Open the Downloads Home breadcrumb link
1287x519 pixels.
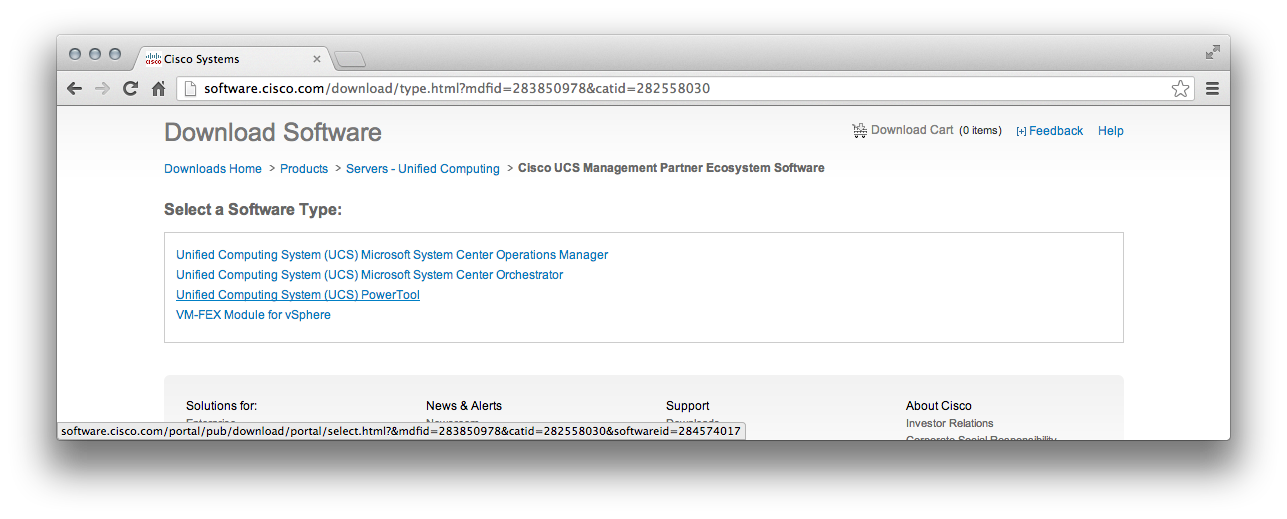(213, 169)
